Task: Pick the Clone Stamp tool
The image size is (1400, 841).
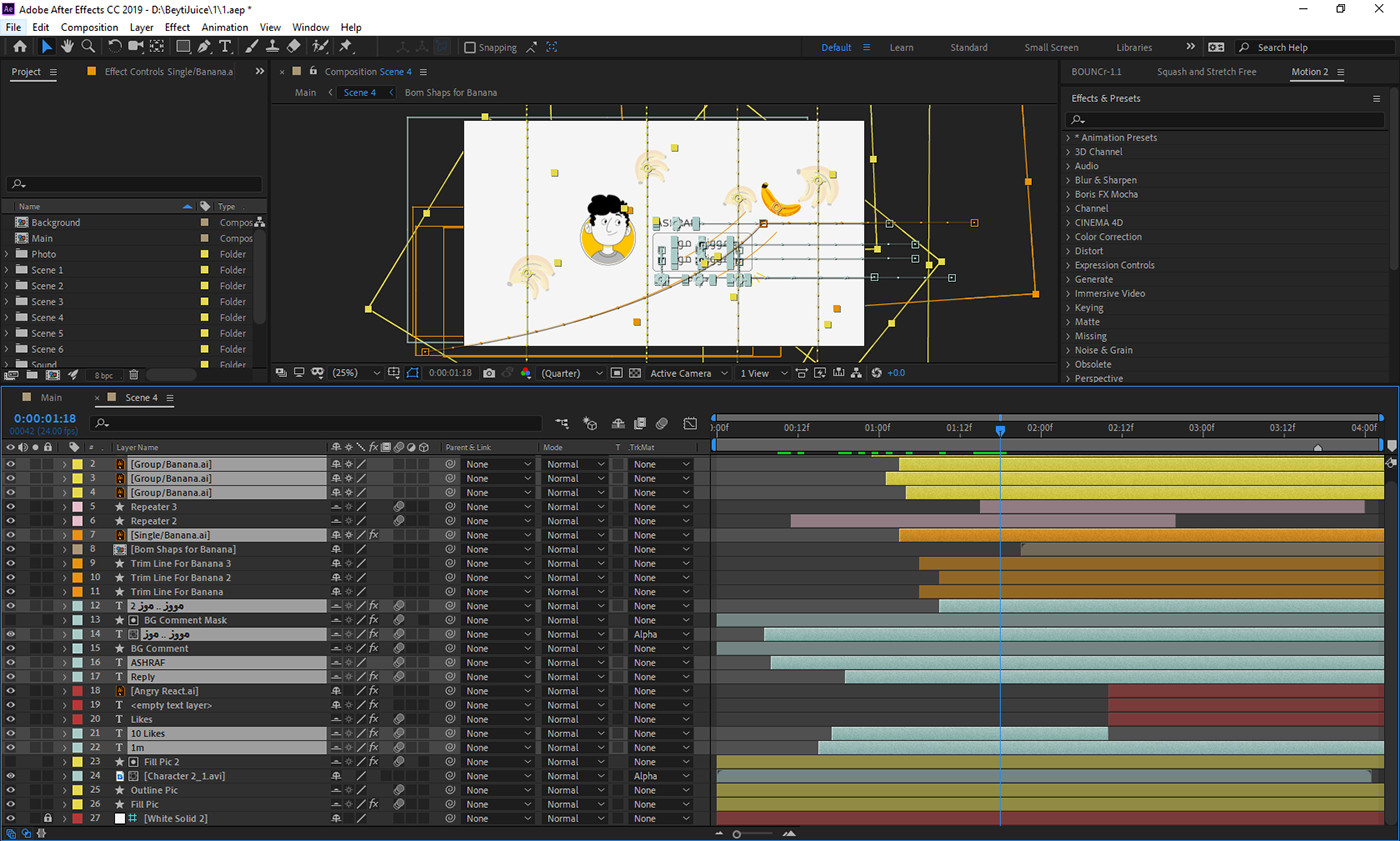Action: tap(271, 47)
